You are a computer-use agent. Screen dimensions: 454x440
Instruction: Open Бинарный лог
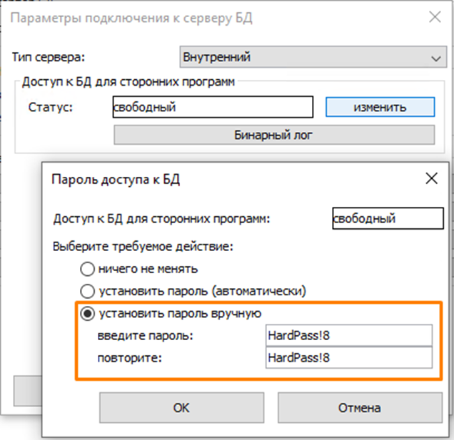[x=274, y=135]
